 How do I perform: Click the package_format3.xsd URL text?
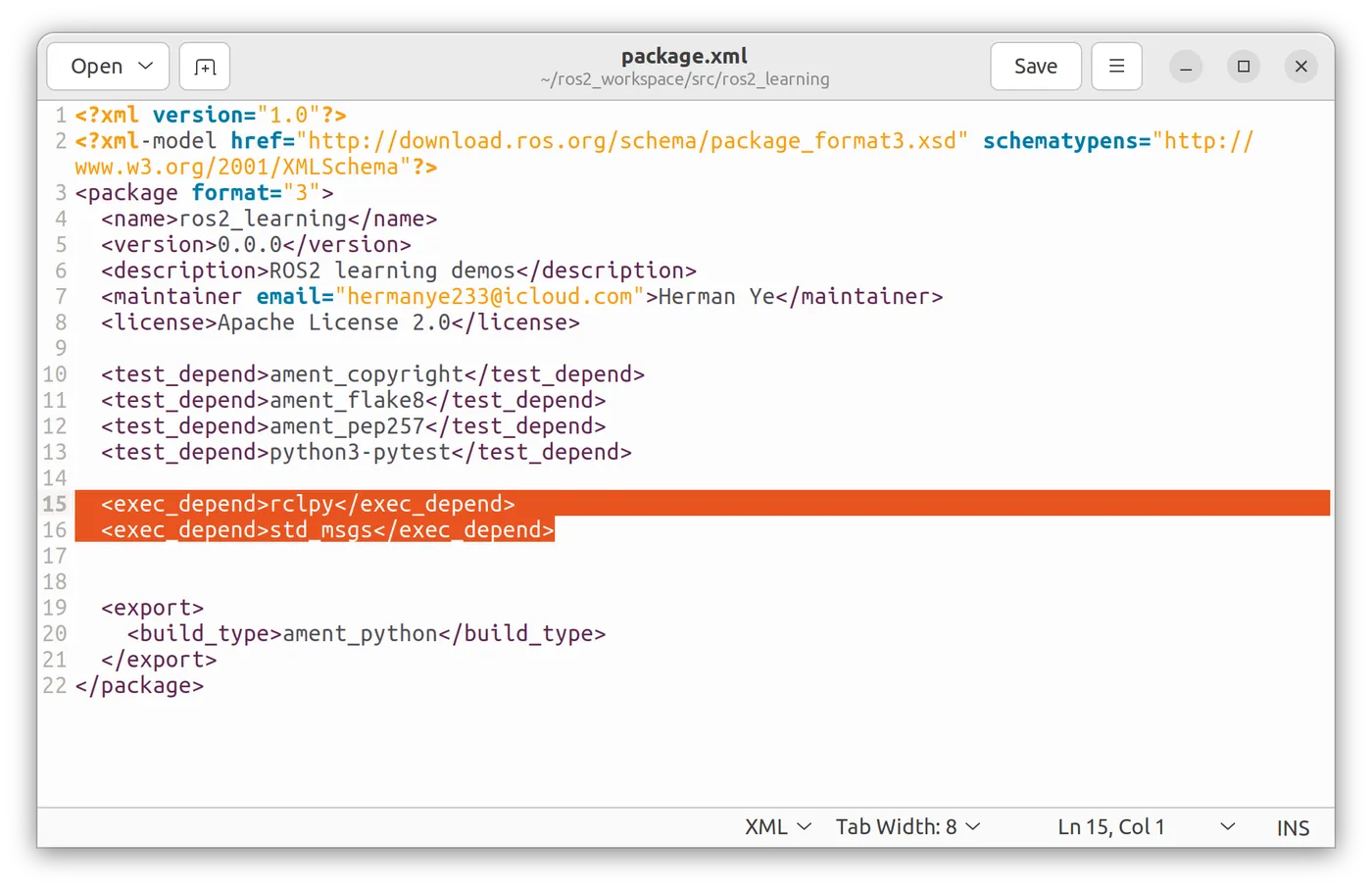pyautogui.click(x=632, y=141)
